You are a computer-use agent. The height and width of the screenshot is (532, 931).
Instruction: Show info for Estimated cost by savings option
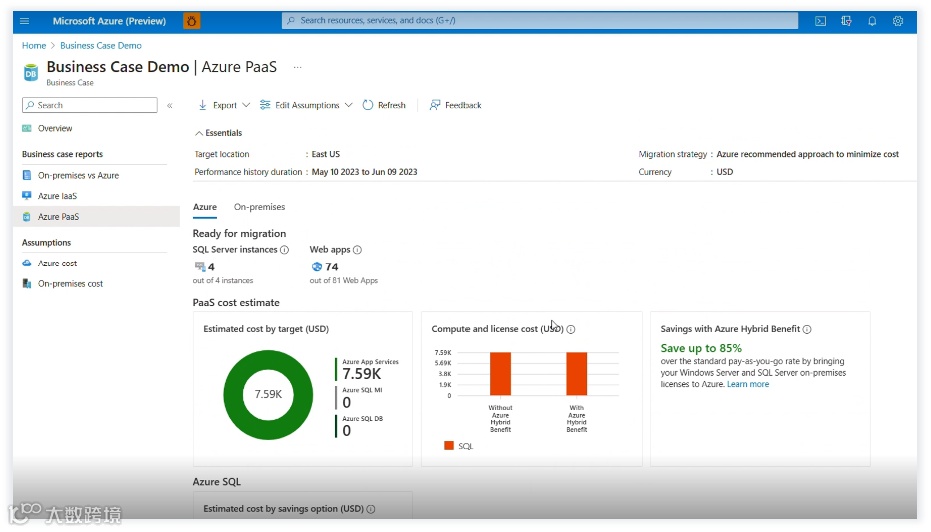coord(370,509)
